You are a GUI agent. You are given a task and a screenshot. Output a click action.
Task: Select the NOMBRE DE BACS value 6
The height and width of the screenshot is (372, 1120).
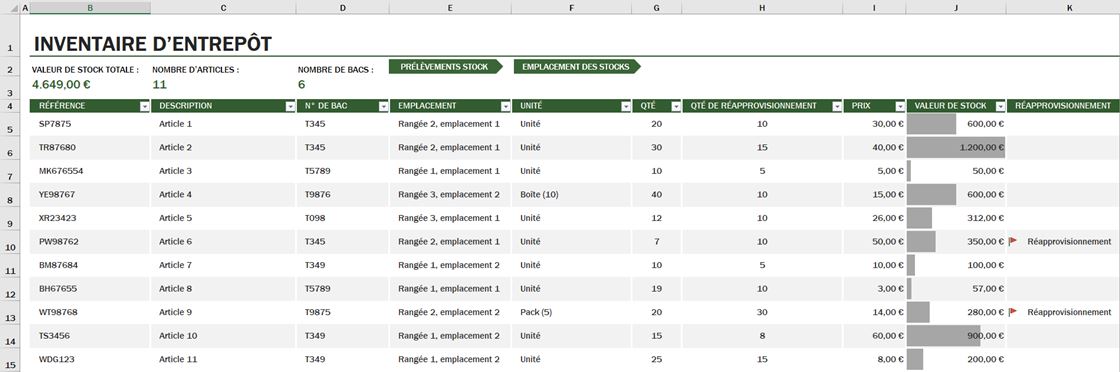[x=301, y=84]
